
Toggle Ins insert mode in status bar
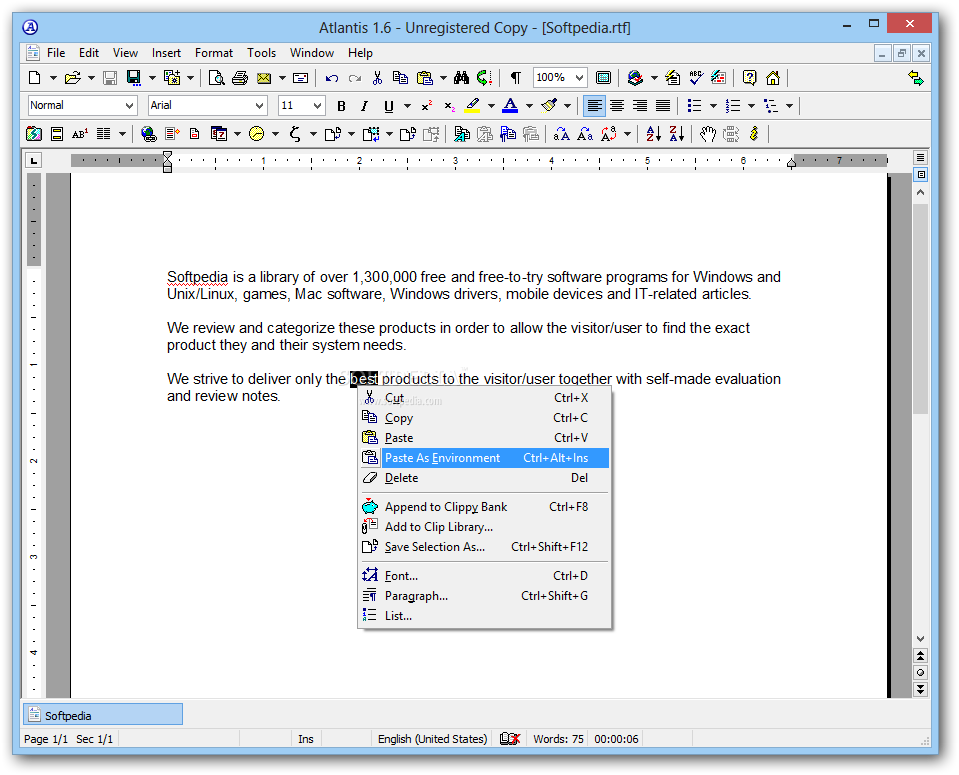[x=306, y=739]
